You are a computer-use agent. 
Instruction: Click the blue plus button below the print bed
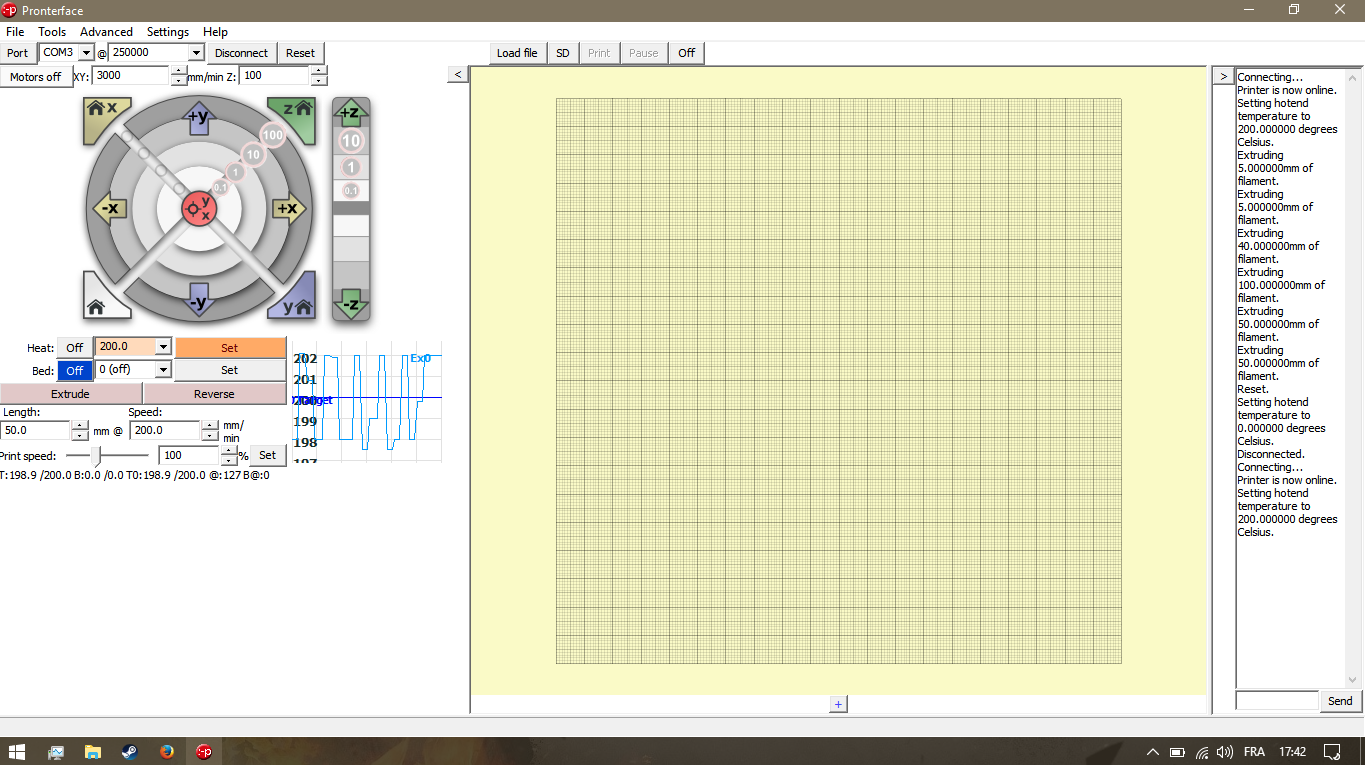[x=838, y=704]
